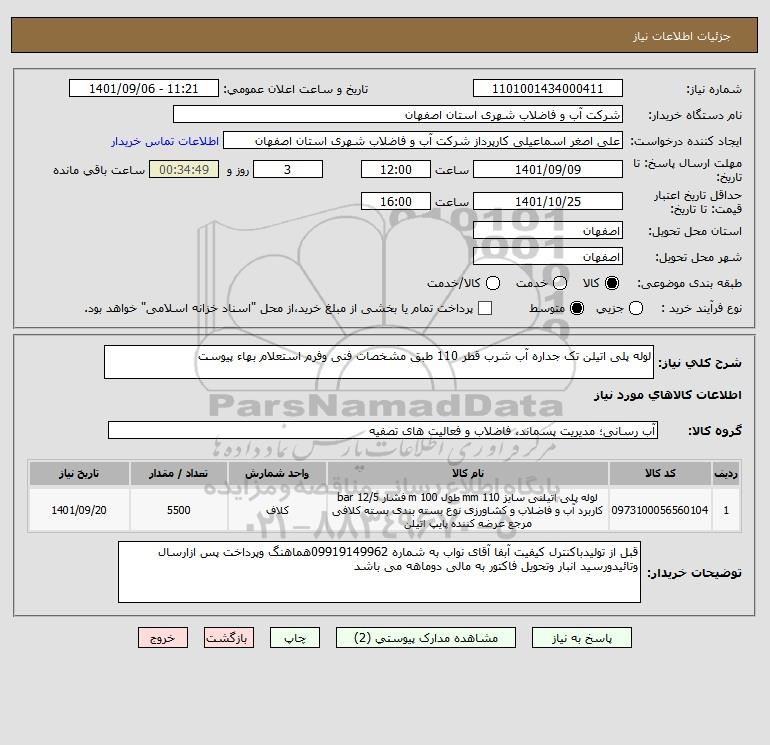Click the نام کالا column header

pyautogui.click(x=468, y=473)
